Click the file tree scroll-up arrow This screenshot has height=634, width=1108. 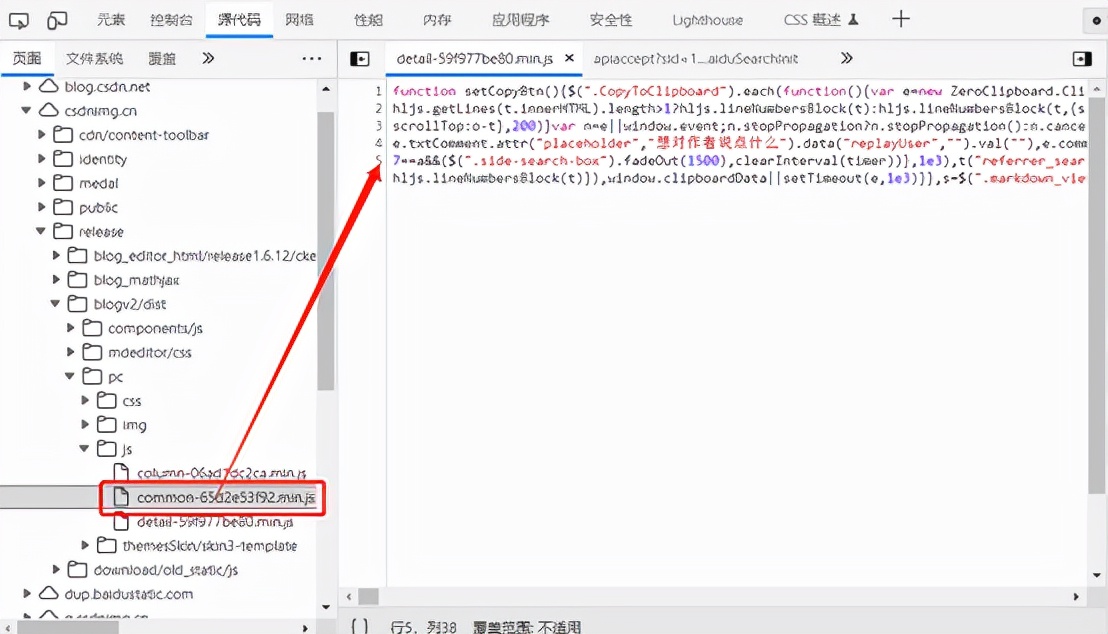pyautogui.click(x=325, y=89)
